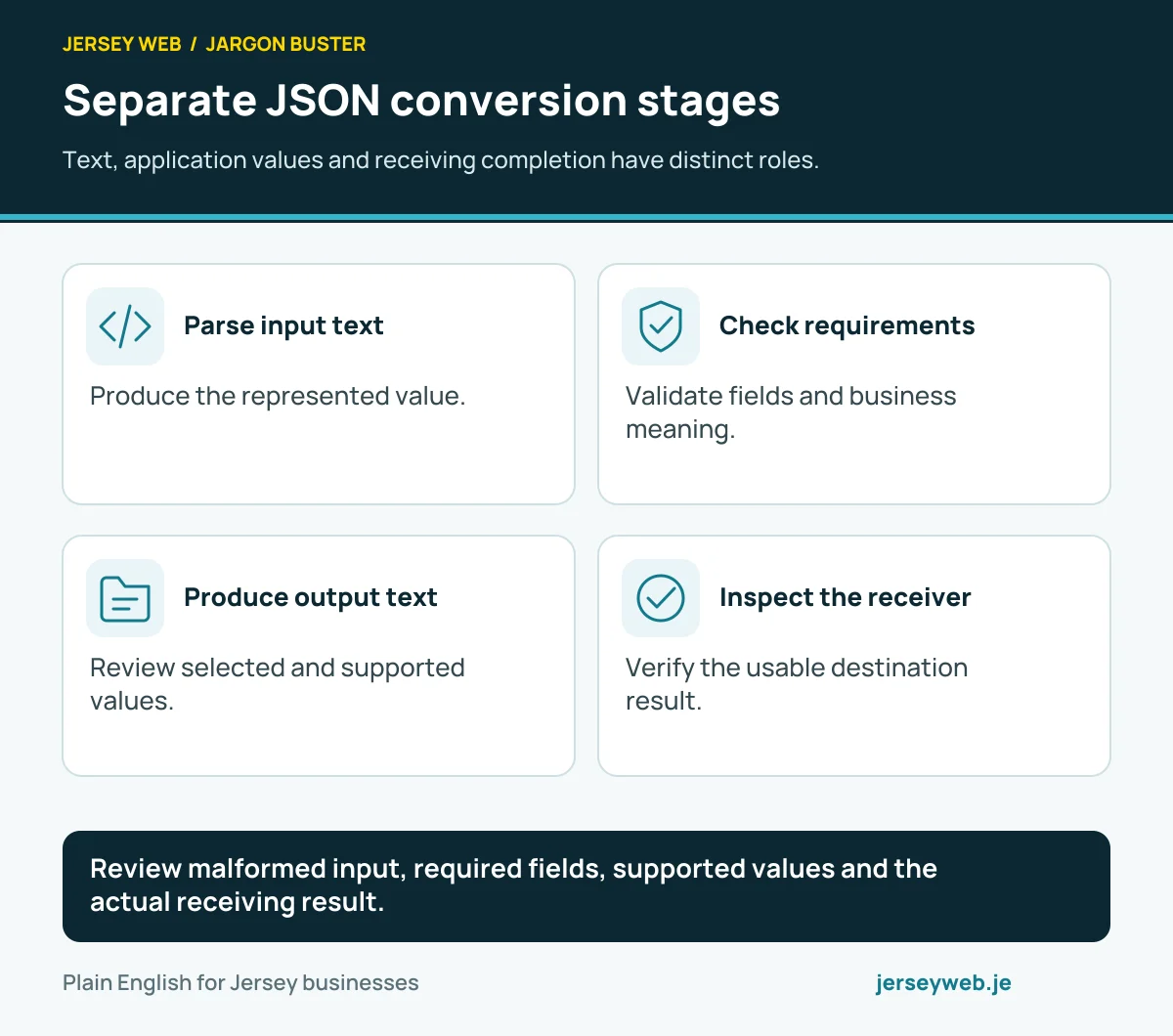Viewport: 1173px width, 1036px height.
Task: Click the 'Parse input text' heading
Action: coord(283,325)
